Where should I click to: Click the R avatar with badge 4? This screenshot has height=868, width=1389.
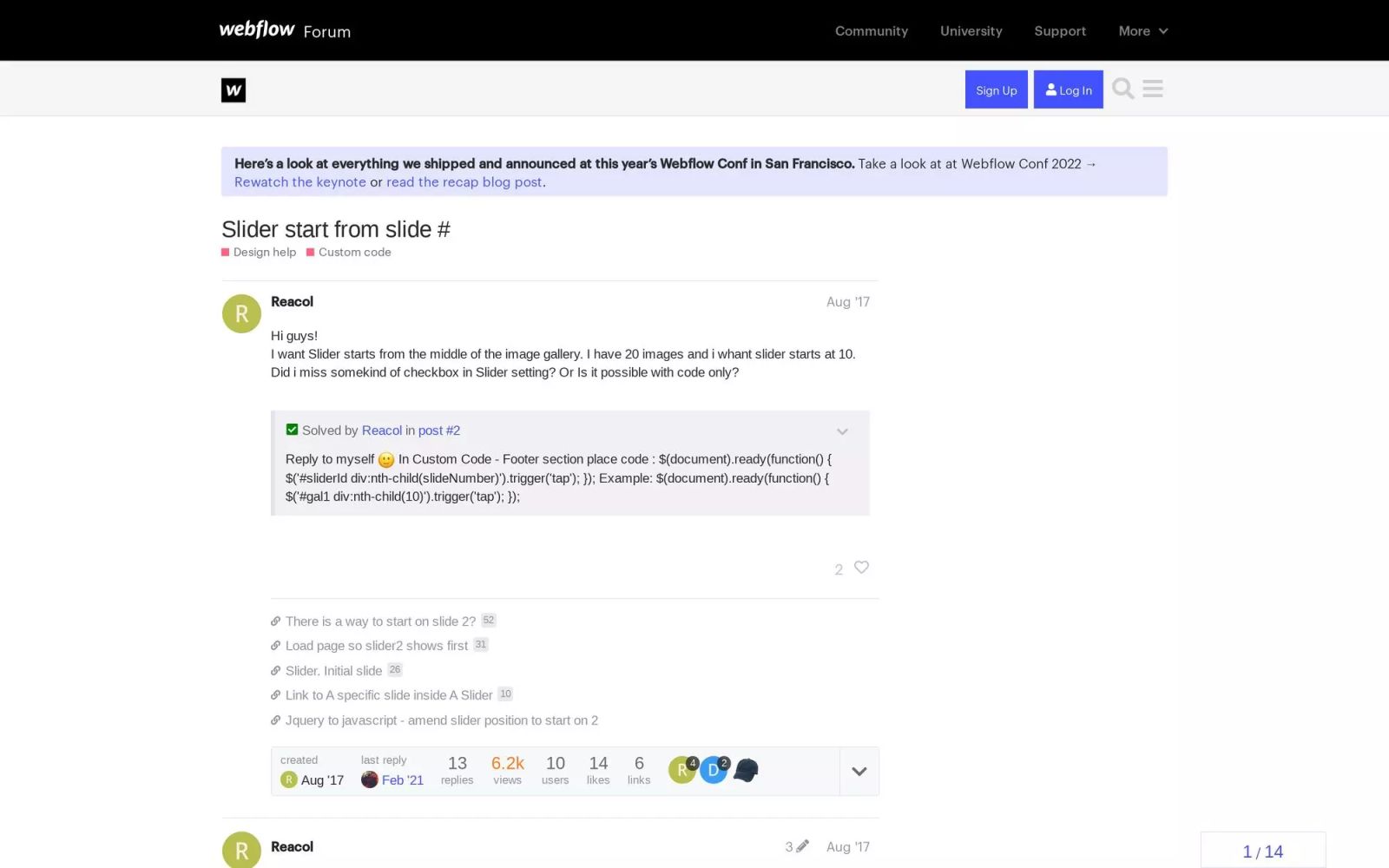[x=682, y=770]
